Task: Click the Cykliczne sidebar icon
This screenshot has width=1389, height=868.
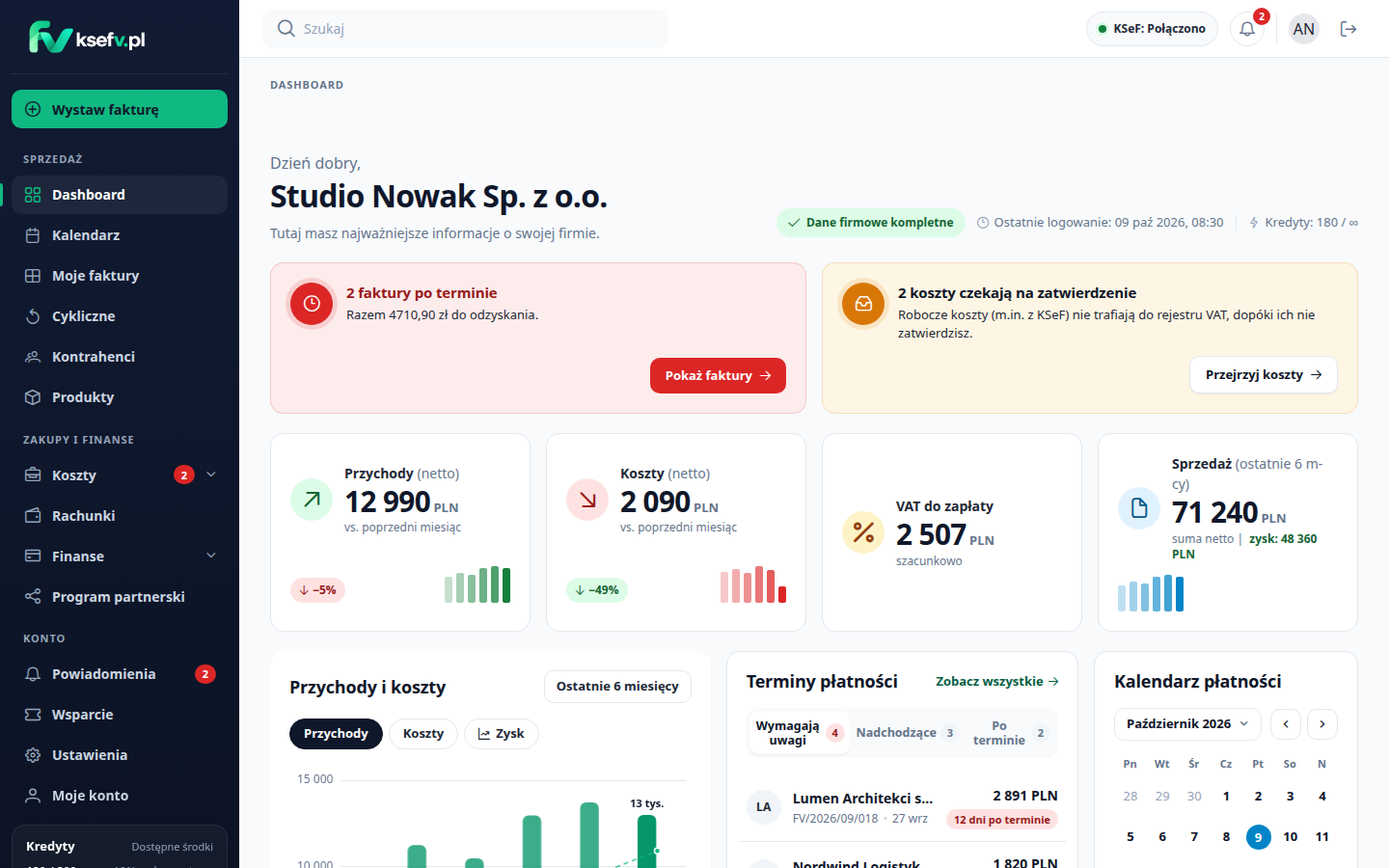Action: coord(33,316)
